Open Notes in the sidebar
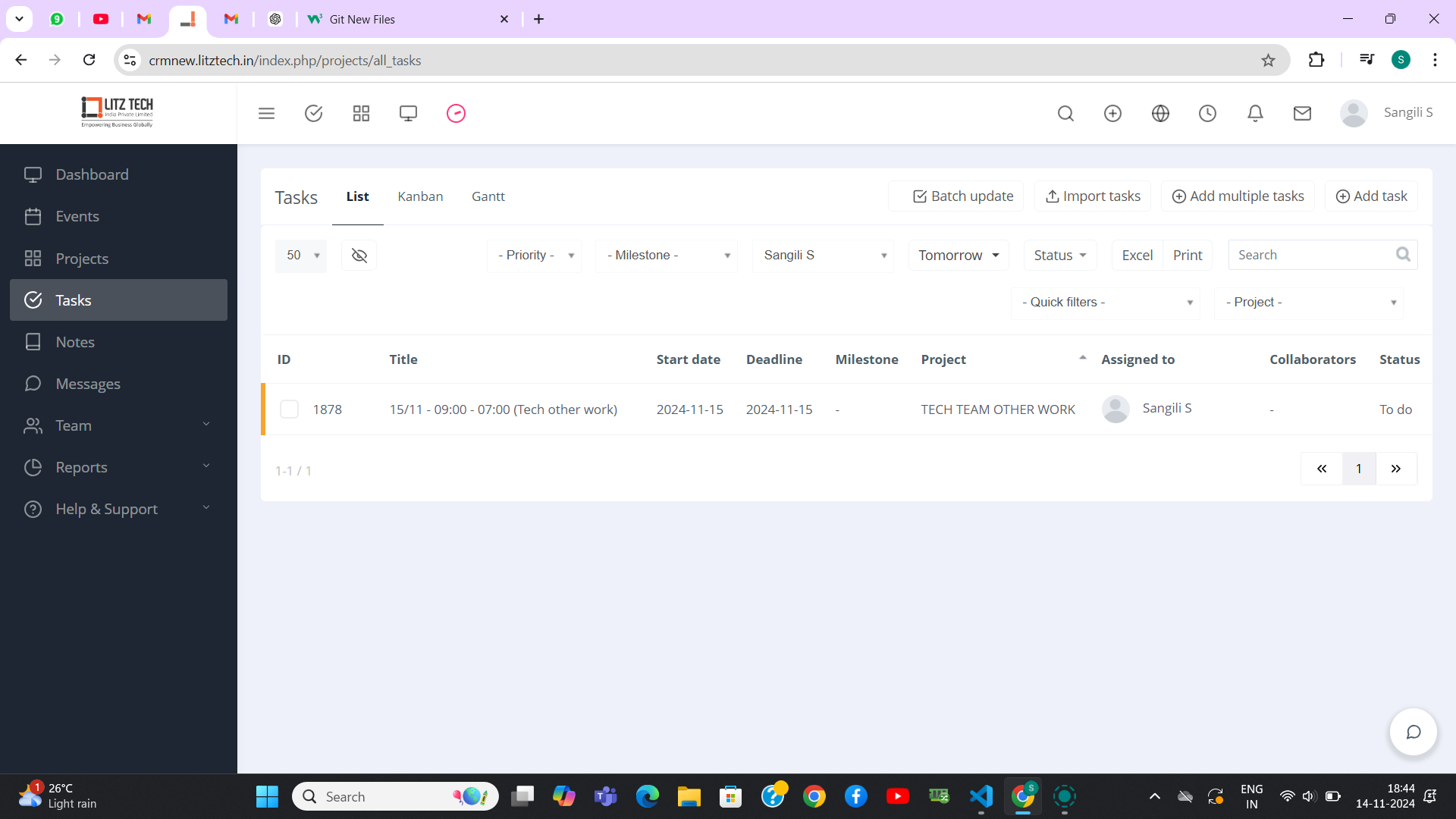 [118, 342]
